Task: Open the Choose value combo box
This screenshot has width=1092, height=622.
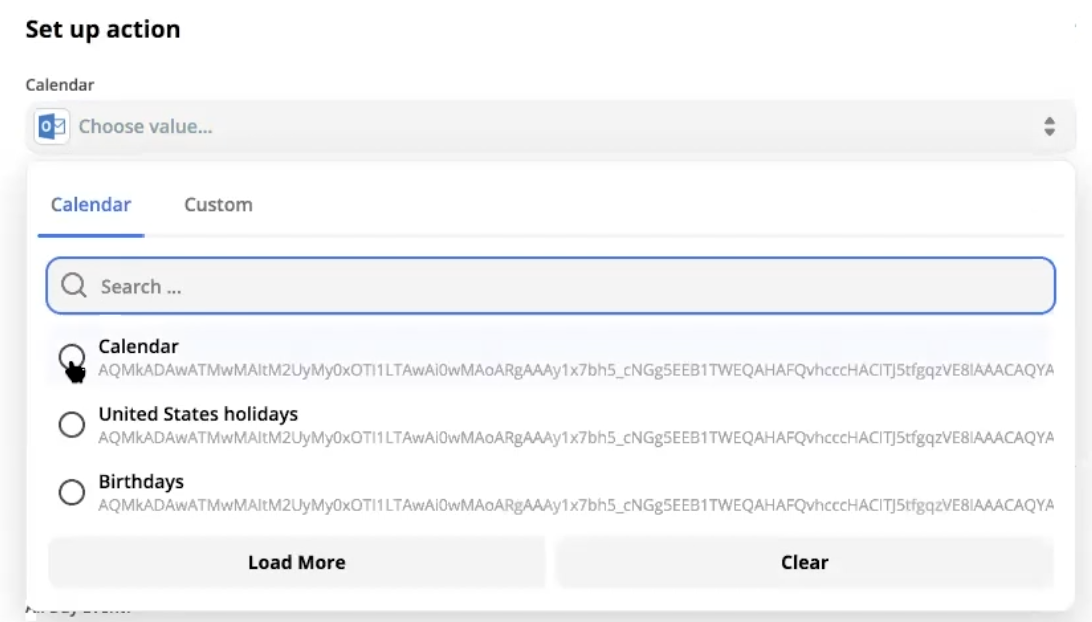Action: click(540, 127)
